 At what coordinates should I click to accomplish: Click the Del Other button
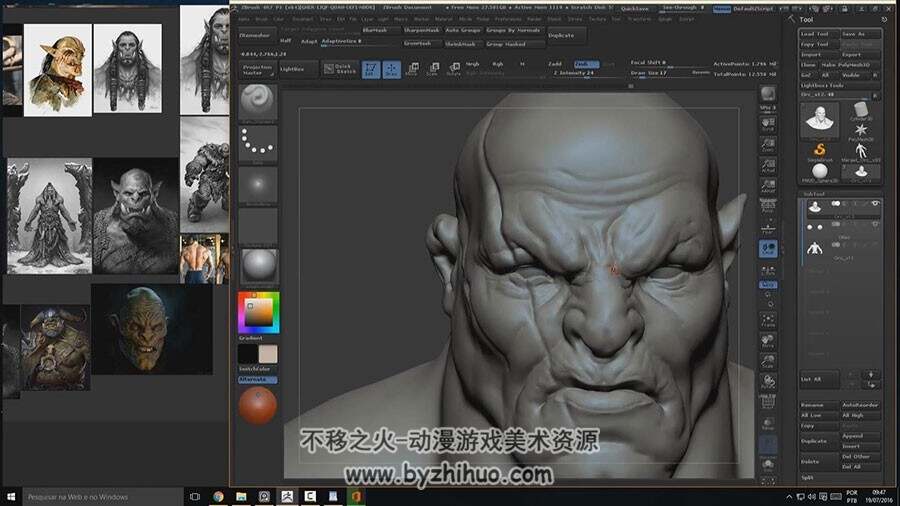point(860,457)
